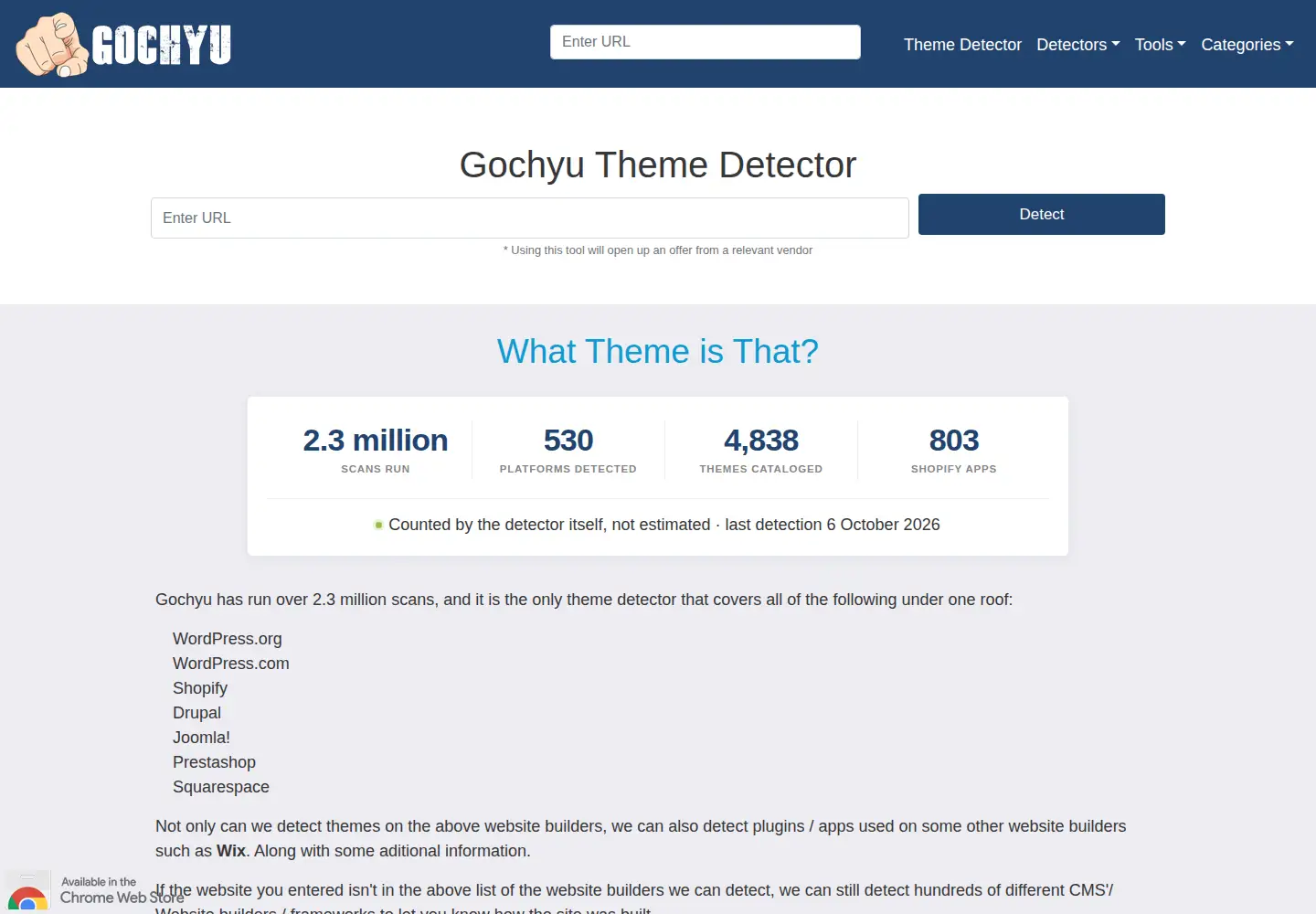Focus the main Enter URL input
Image resolution: width=1316 pixels, height=914 pixels.
(530, 218)
